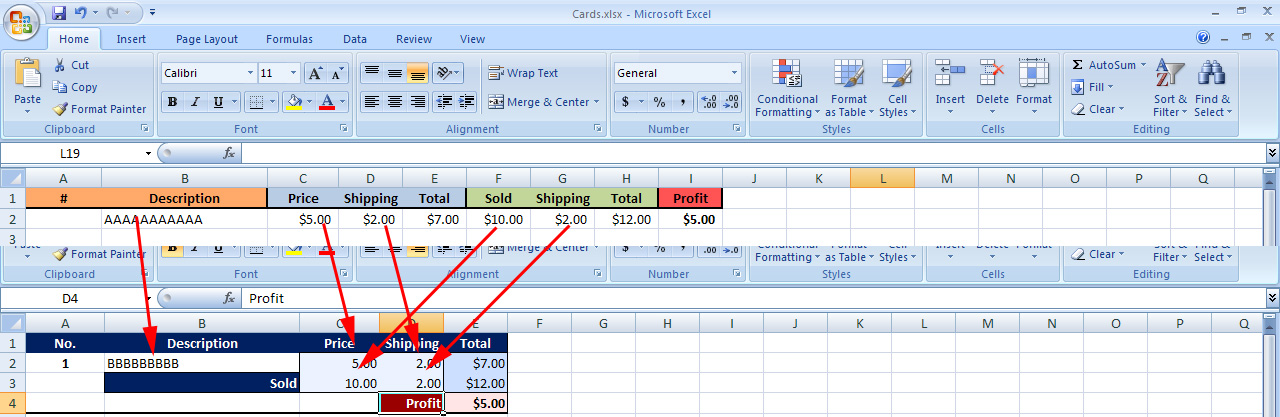Click the AutoSum sigma icon
This screenshot has height=417, width=1280.
tap(1077, 65)
